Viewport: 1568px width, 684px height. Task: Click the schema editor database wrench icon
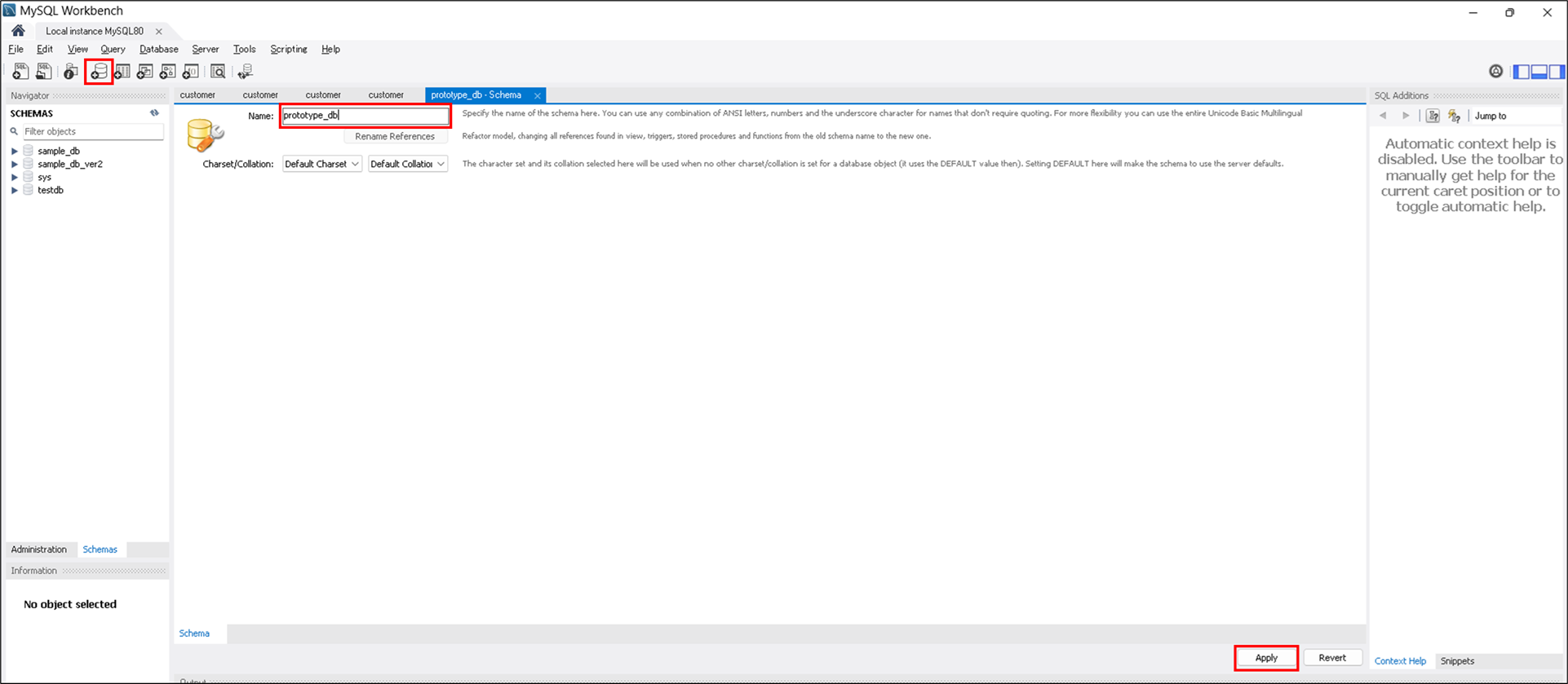pos(205,135)
